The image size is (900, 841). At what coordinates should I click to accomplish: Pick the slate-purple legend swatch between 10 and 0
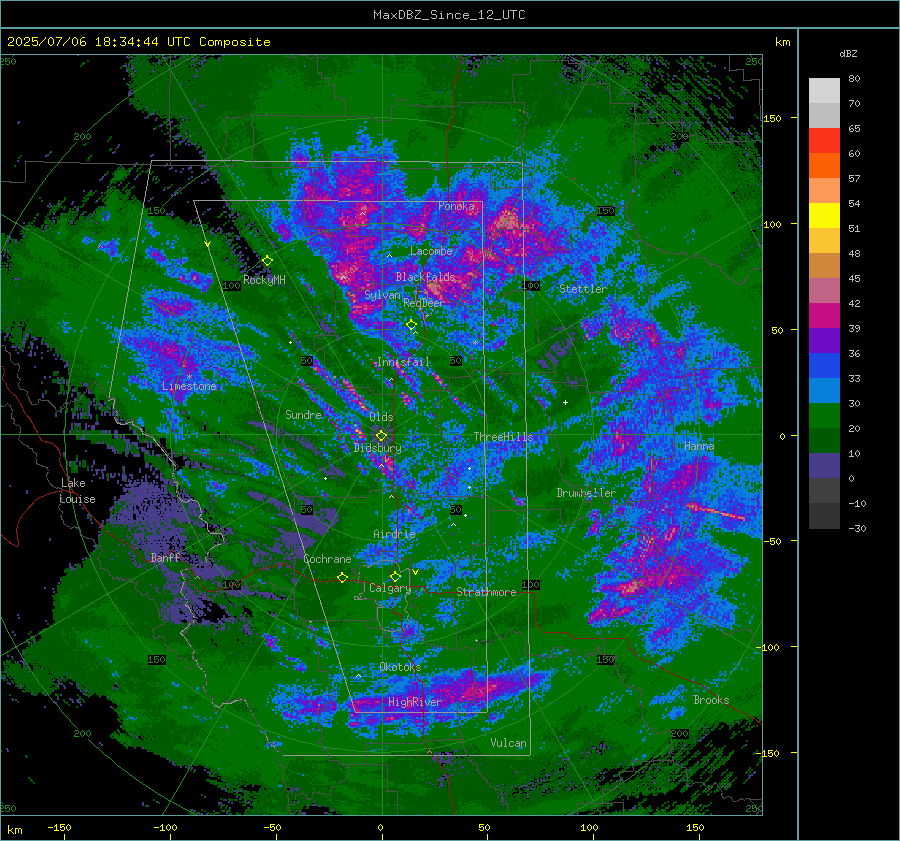click(x=824, y=465)
